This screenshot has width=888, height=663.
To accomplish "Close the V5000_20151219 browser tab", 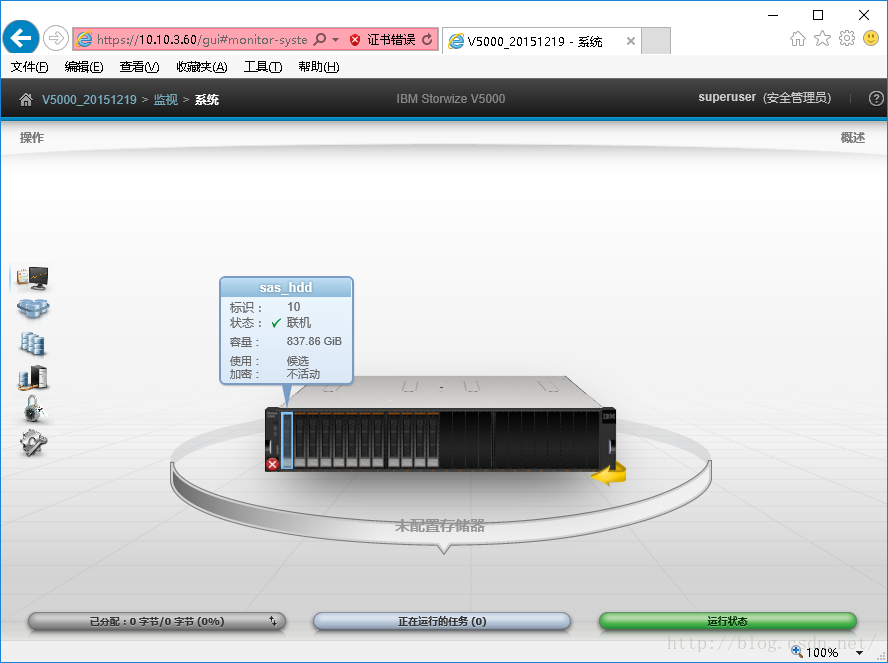I will [x=630, y=41].
